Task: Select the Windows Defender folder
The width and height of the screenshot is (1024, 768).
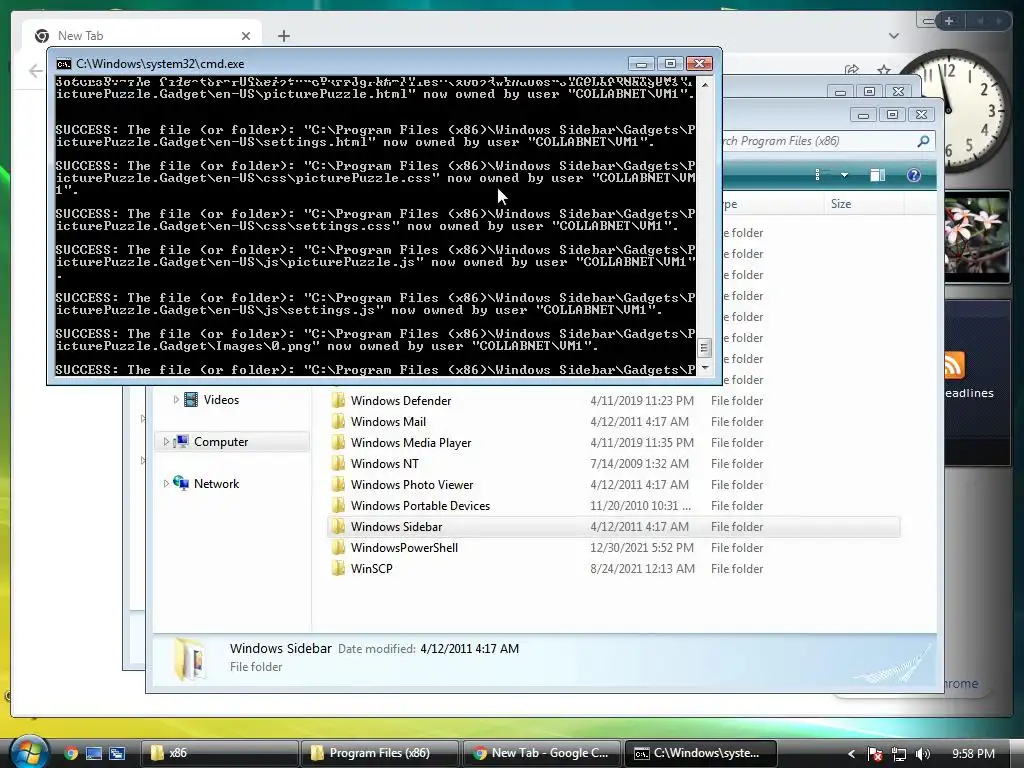Action: coord(400,401)
